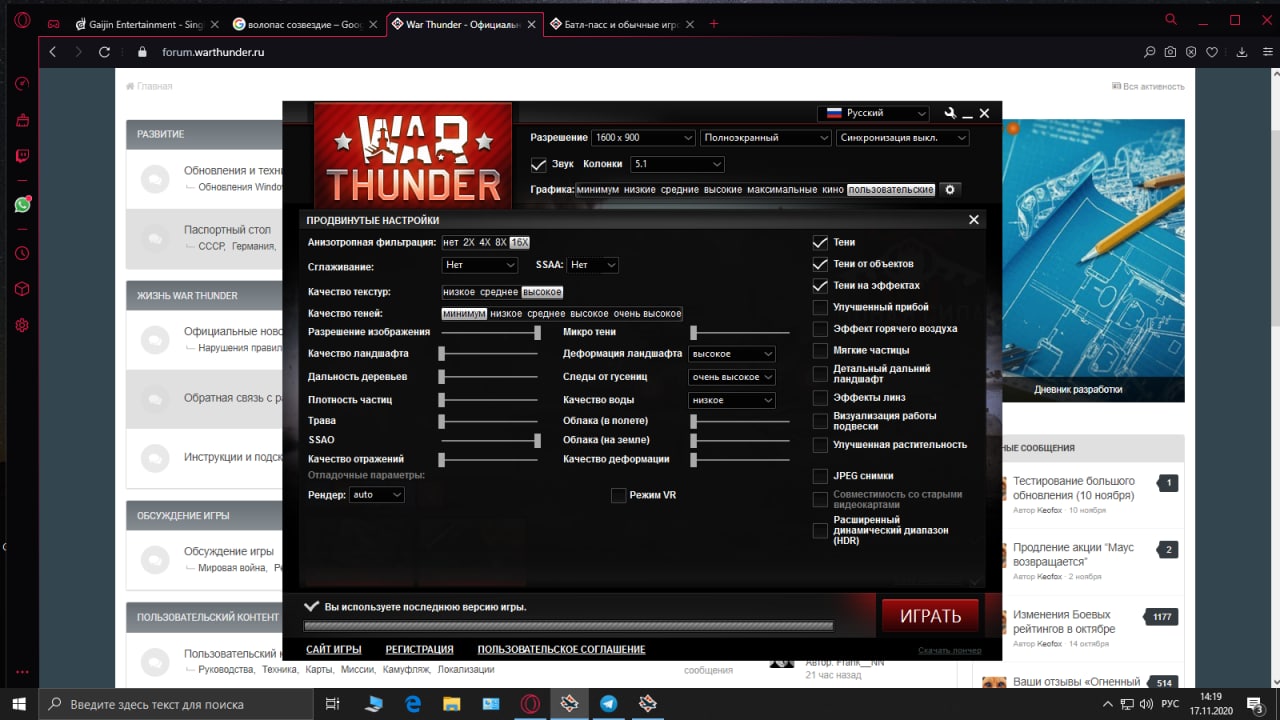Open History clock icon in Opera sidebar
This screenshot has height=720, width=1280.
tap(22, 254)
